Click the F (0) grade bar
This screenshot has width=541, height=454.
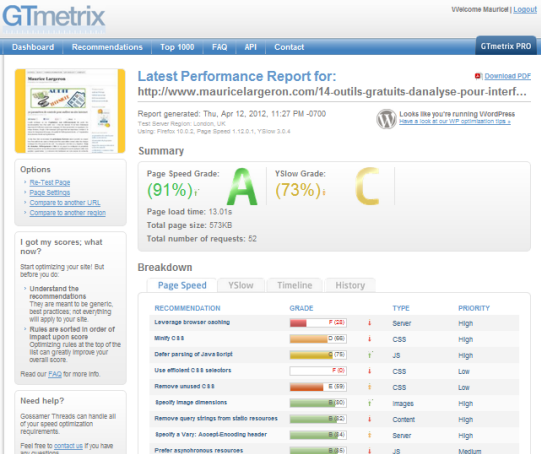coord(318,371)
